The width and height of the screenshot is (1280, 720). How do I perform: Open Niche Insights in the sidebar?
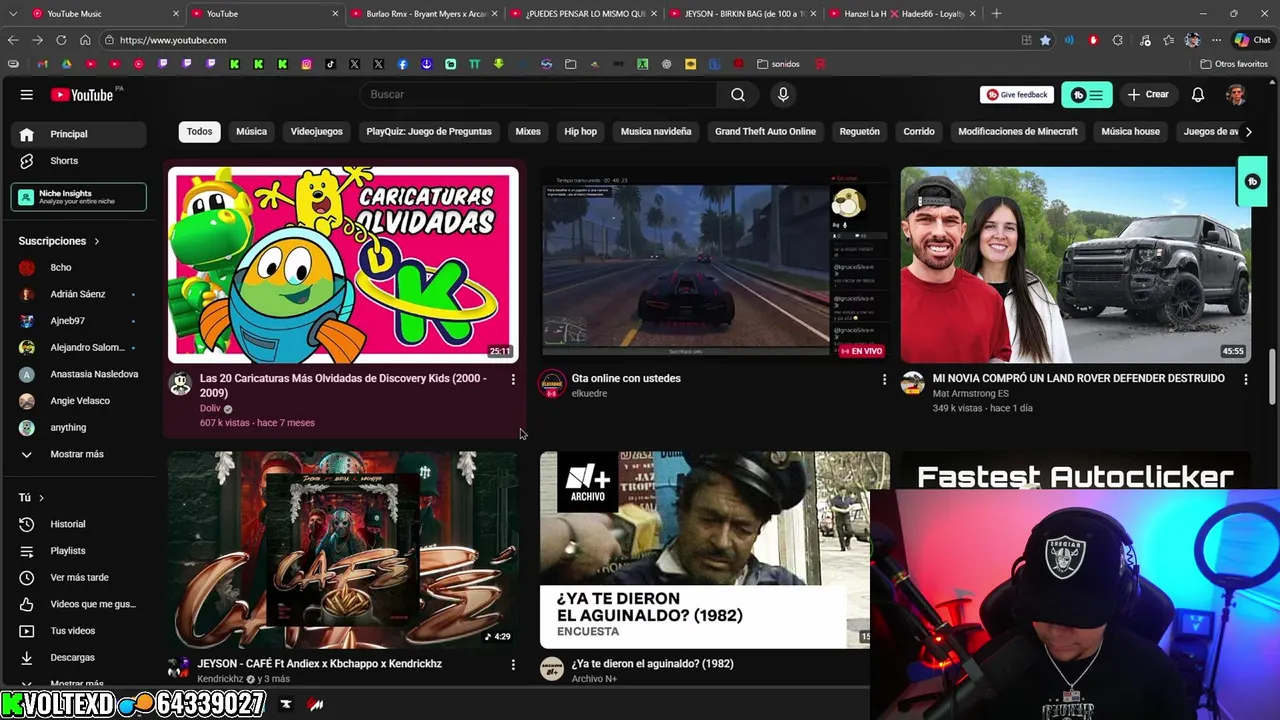[78, 197]
